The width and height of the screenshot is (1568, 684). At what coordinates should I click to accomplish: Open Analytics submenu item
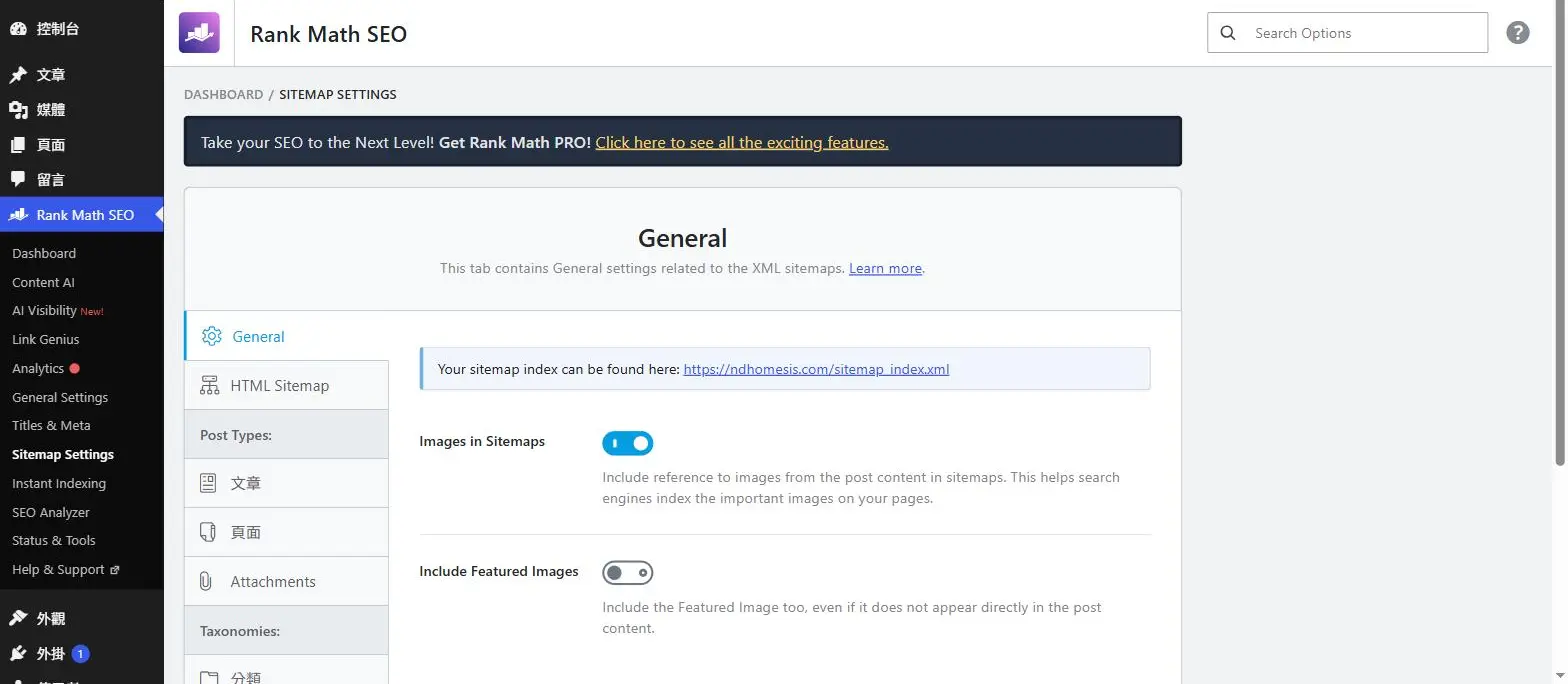(x=38, y=368)
